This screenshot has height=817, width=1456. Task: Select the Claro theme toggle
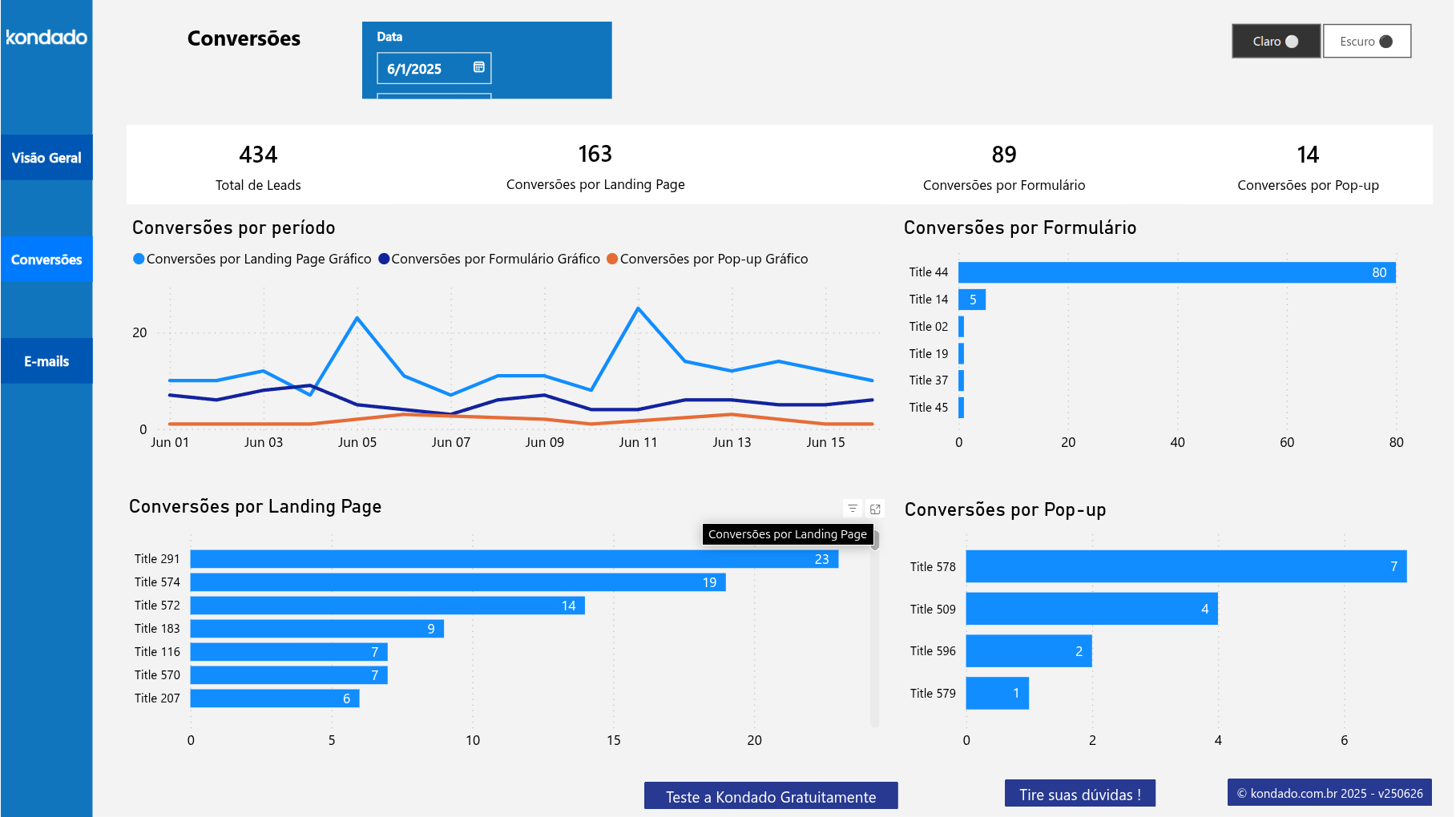(1276, 41)
